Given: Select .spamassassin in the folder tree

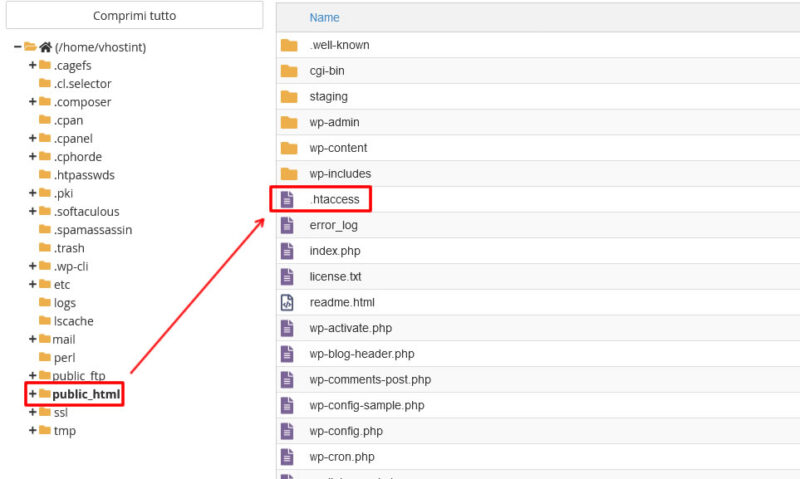Looking at the screenshot, I should pos(93,230).
